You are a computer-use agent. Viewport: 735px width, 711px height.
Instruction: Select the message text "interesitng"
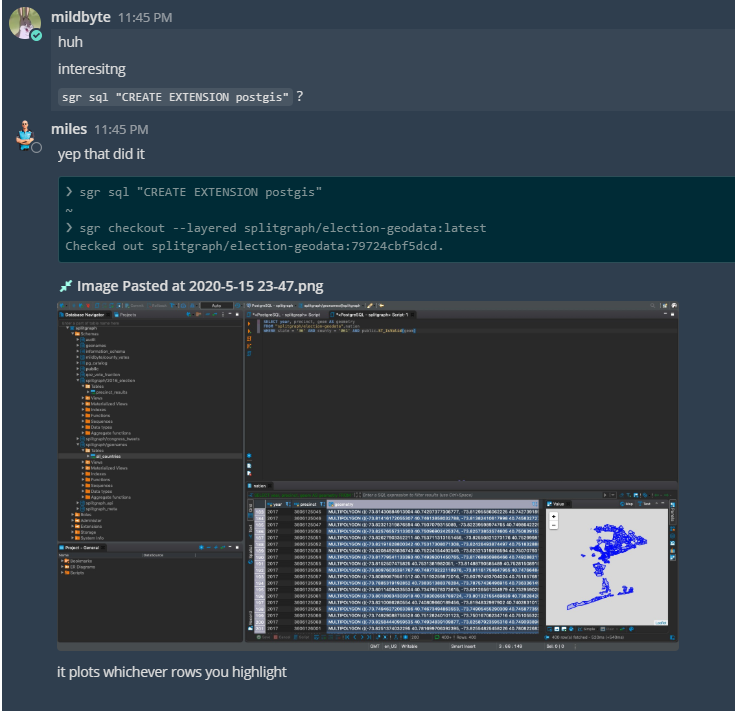click(91, 69)
